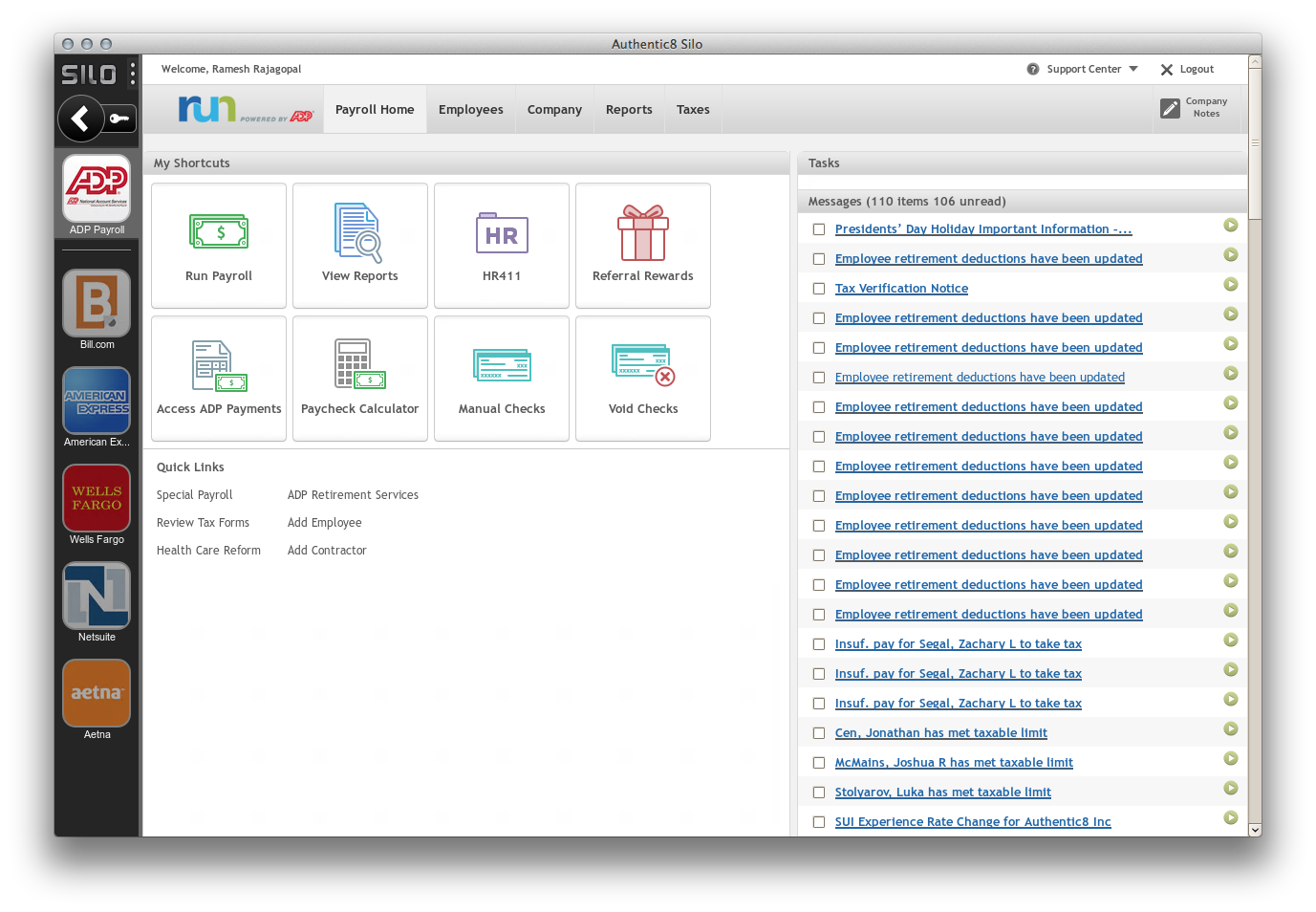1316x912 pixels.
Task: Check the SUI Experience Rate Change checkbox
Action: point(819,822)
